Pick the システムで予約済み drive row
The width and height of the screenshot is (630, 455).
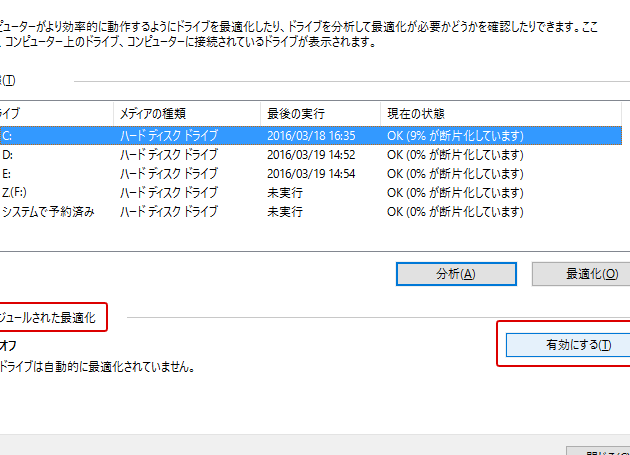(x=48, y=211)
